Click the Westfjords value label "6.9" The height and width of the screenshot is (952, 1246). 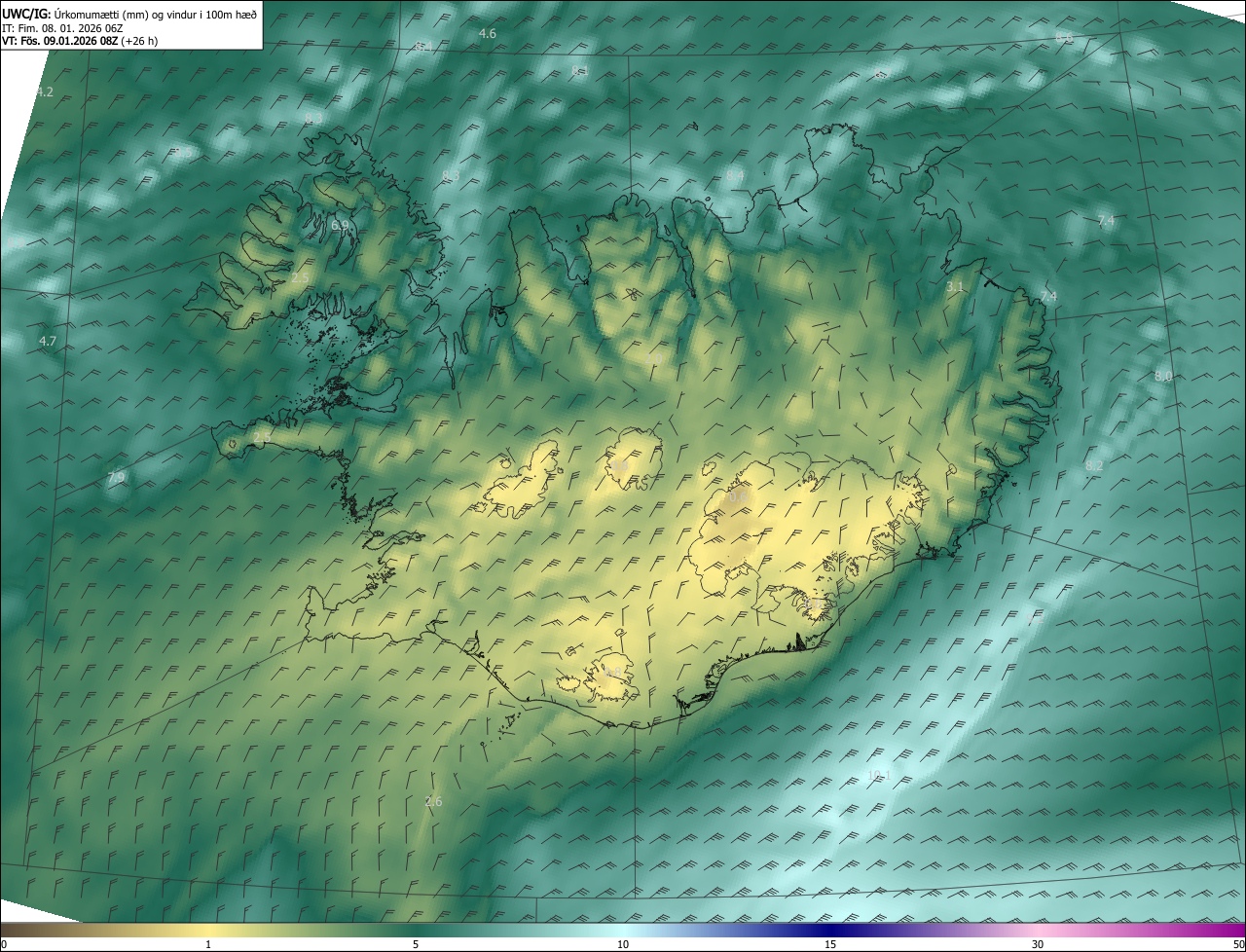pyautogui.click(x=340, y=226)
